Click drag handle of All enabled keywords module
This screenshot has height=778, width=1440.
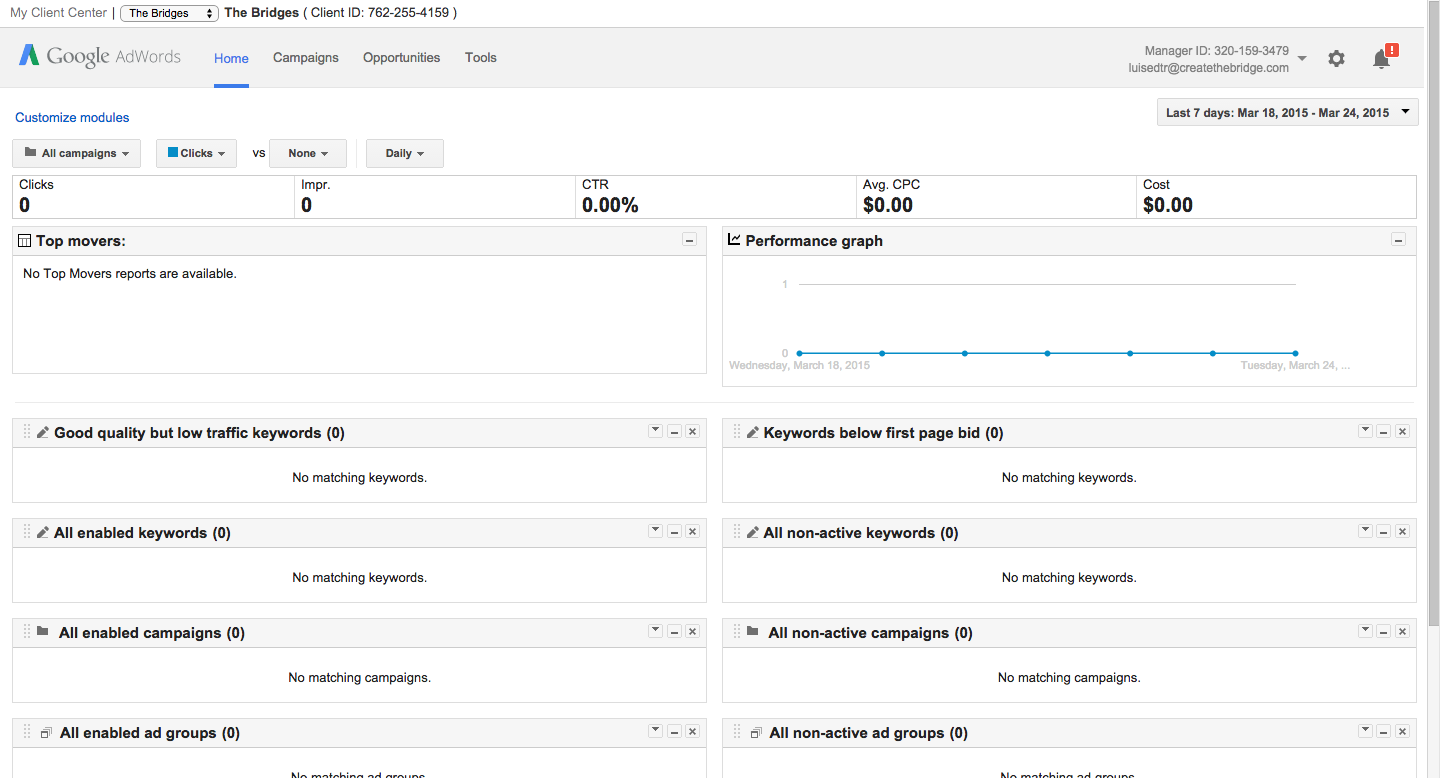coord(27,532)
